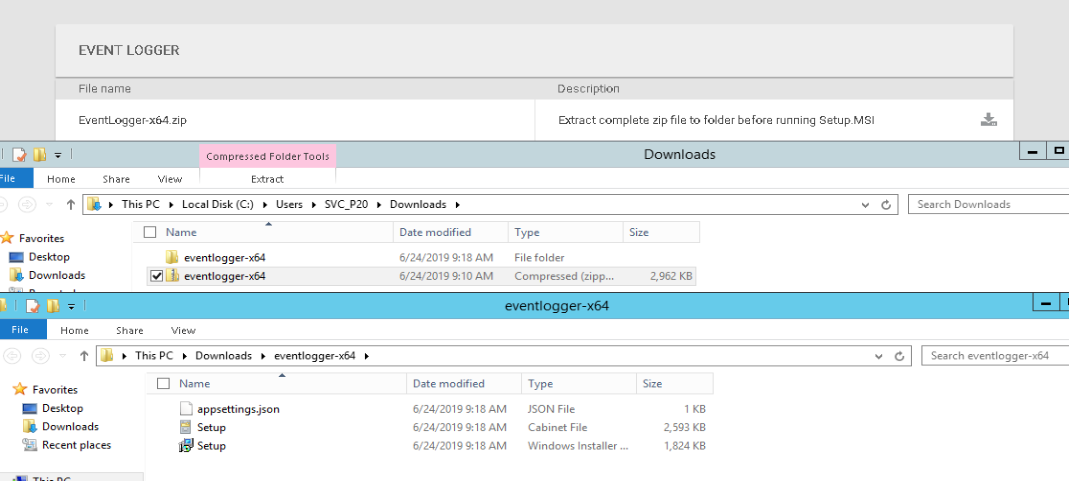Click Local Disk (C:) in Downloads breadcrumb
The height and width of the screenshot is (481, 1069).
(x=217, y=204)
